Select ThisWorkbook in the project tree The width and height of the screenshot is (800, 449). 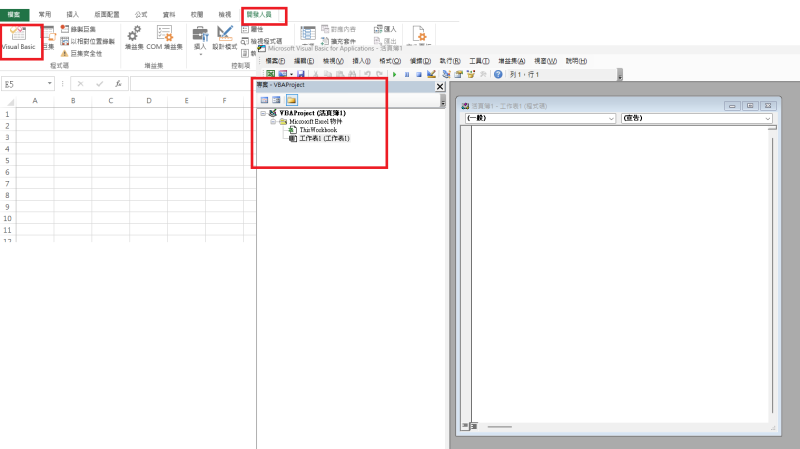pos(320,130)
